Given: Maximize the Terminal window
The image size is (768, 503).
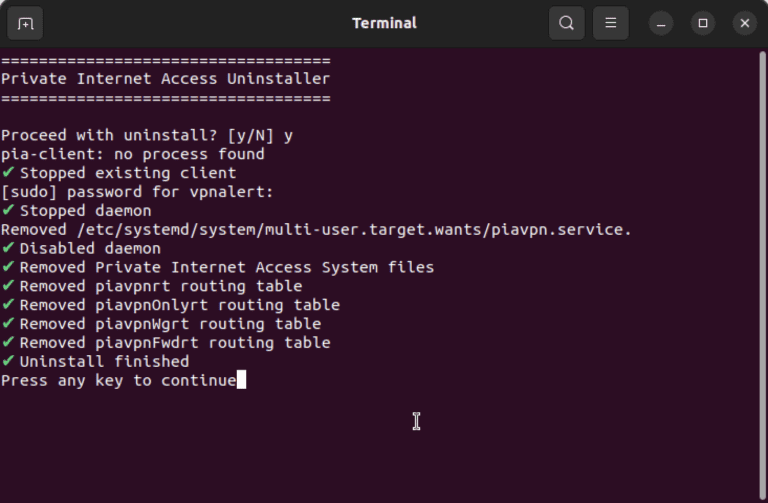Looking at the screenshot, I should pyautogui.click(x=703, y=23).
